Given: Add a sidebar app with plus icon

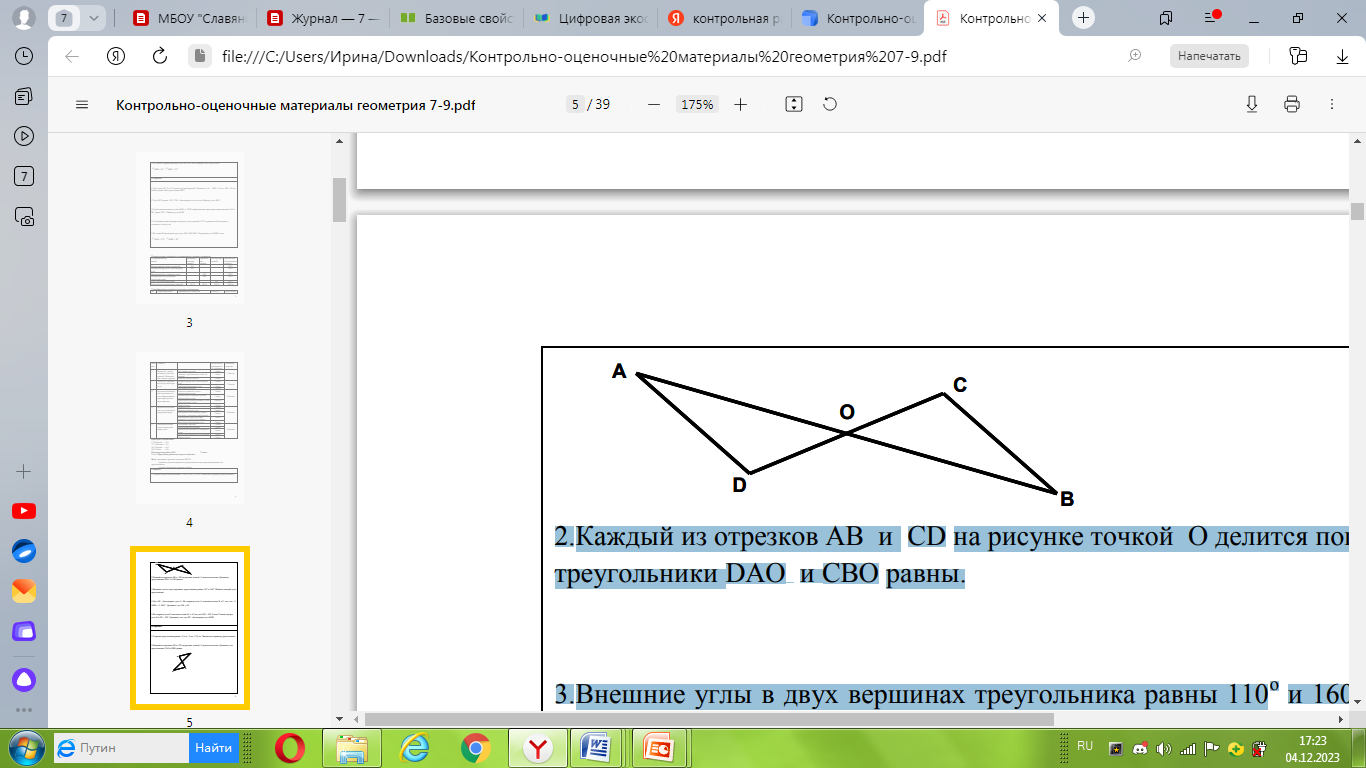Looking at the screenshot, I should tap(24, 471).
